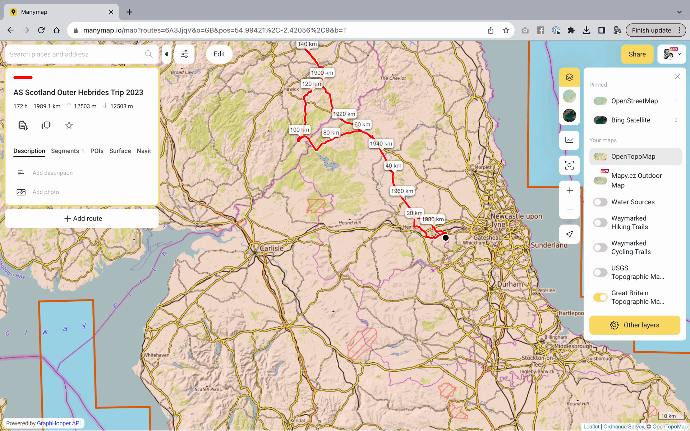Enable the Water Sources overlay
This screenshot has height=431, width=690.
[x=600, y=202]
